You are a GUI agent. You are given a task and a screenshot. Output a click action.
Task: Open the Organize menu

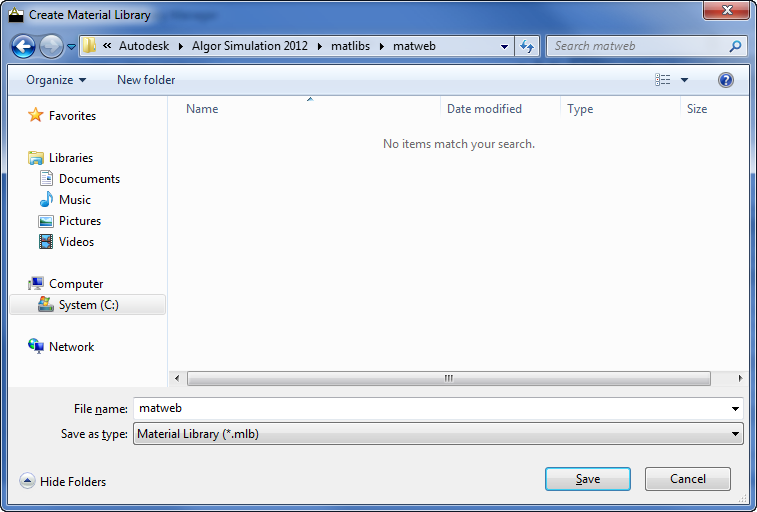pos(56,80)
